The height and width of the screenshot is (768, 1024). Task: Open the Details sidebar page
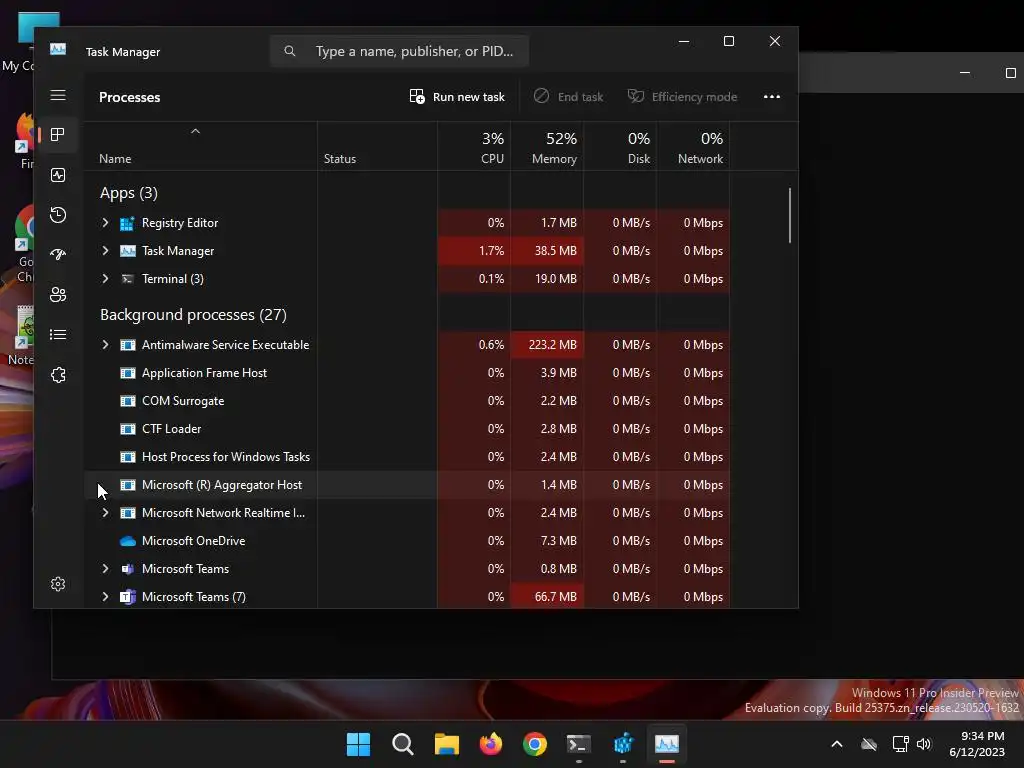click(x=58, y=334)
